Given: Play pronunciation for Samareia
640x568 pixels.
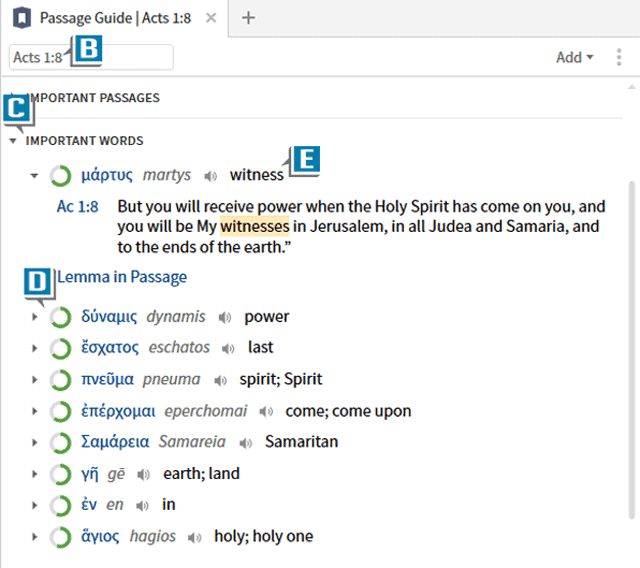Looking at the screenshot, I should [x=246, y=442].
